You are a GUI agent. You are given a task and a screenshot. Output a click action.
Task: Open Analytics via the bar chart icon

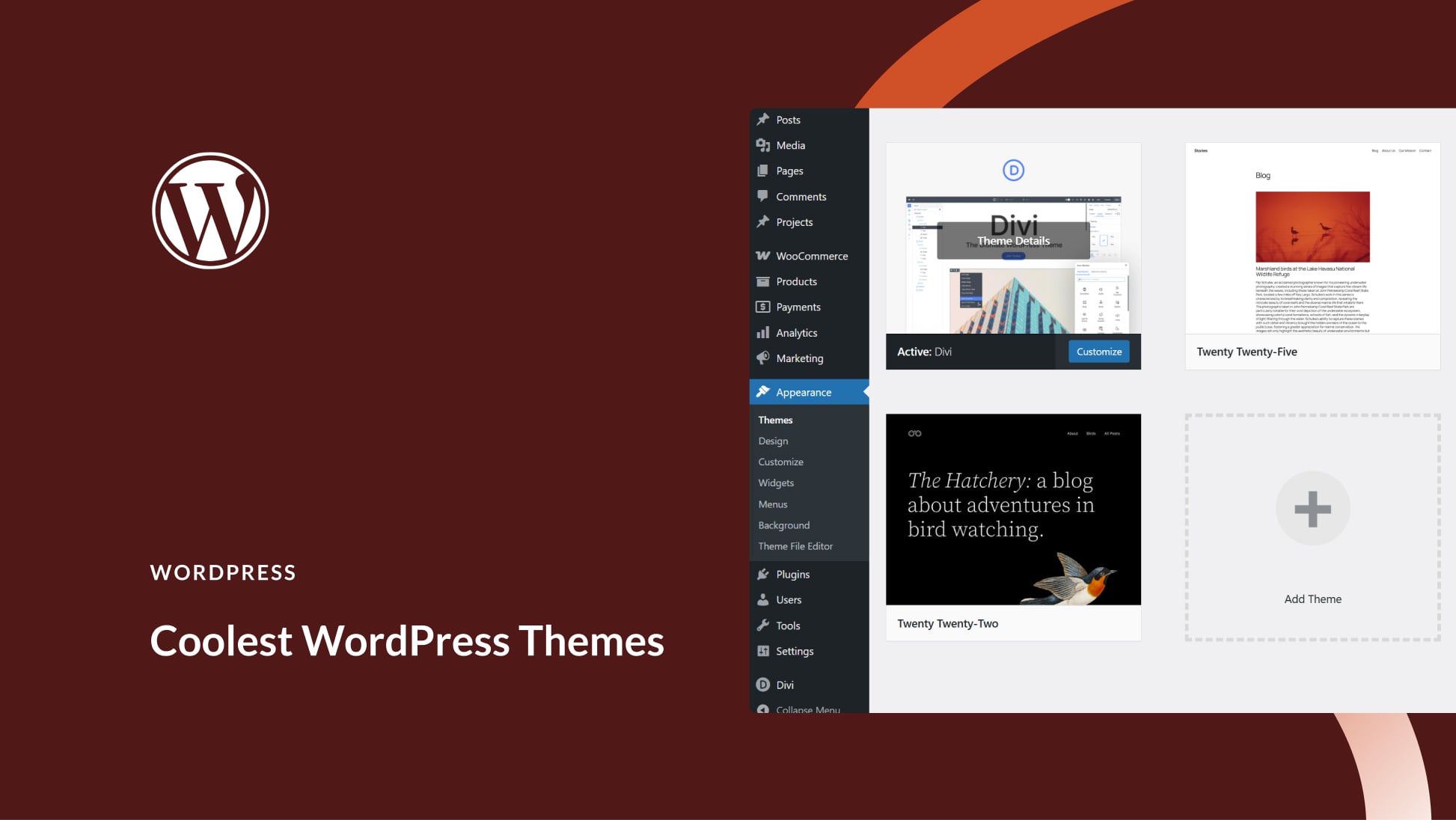click(762, 332)
